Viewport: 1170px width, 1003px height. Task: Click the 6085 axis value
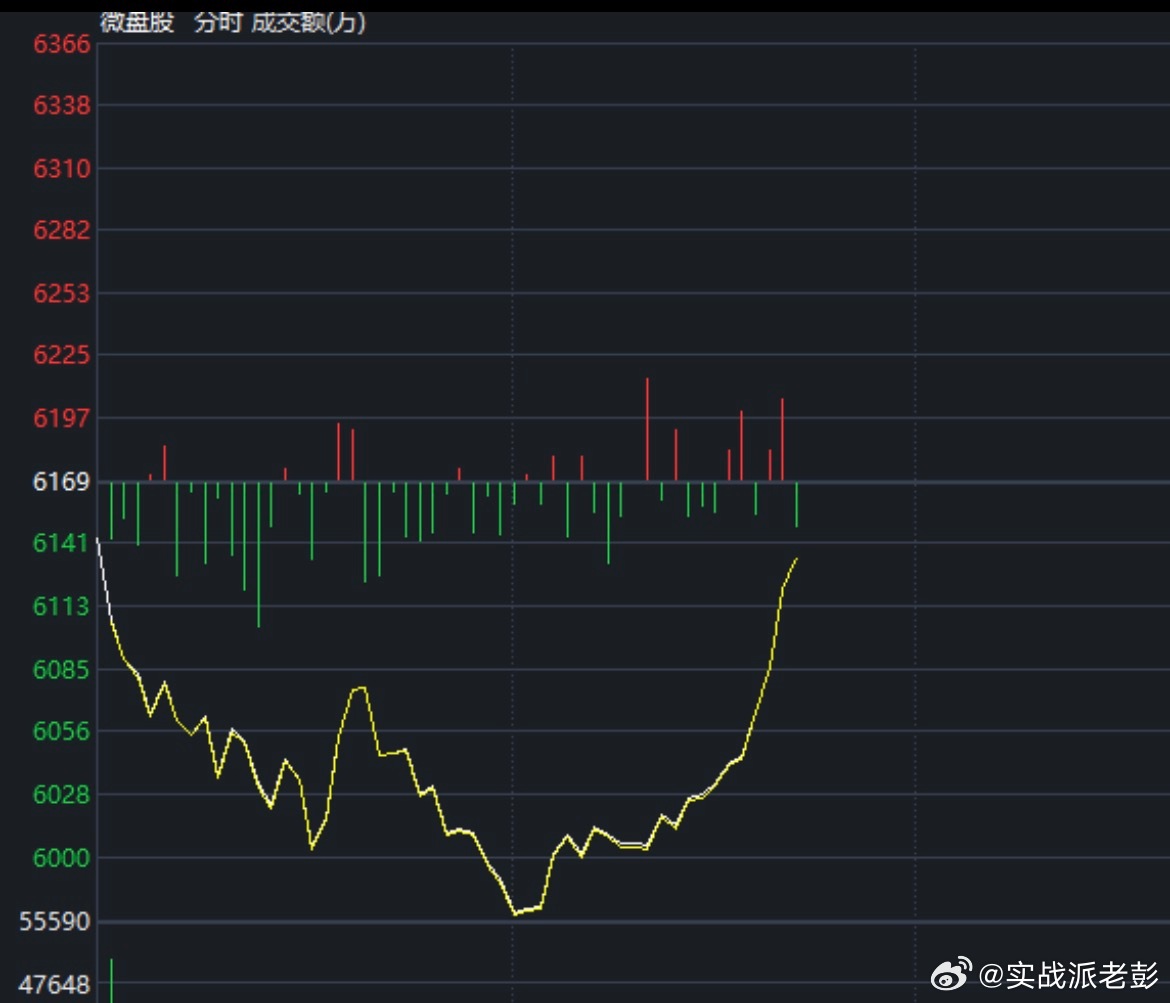point(62,669)
